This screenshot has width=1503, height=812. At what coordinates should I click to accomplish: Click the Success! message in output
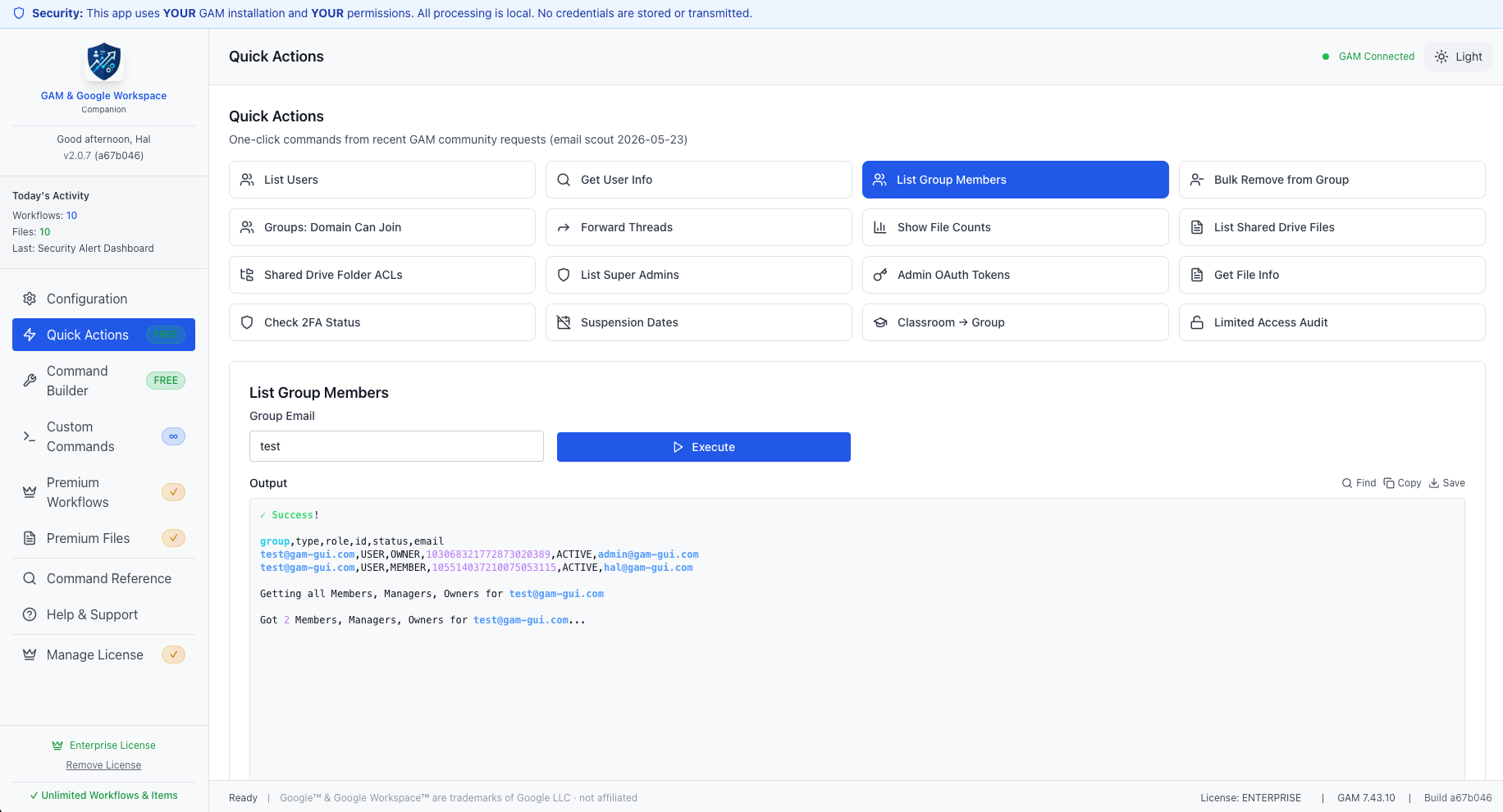click(290, 515)
